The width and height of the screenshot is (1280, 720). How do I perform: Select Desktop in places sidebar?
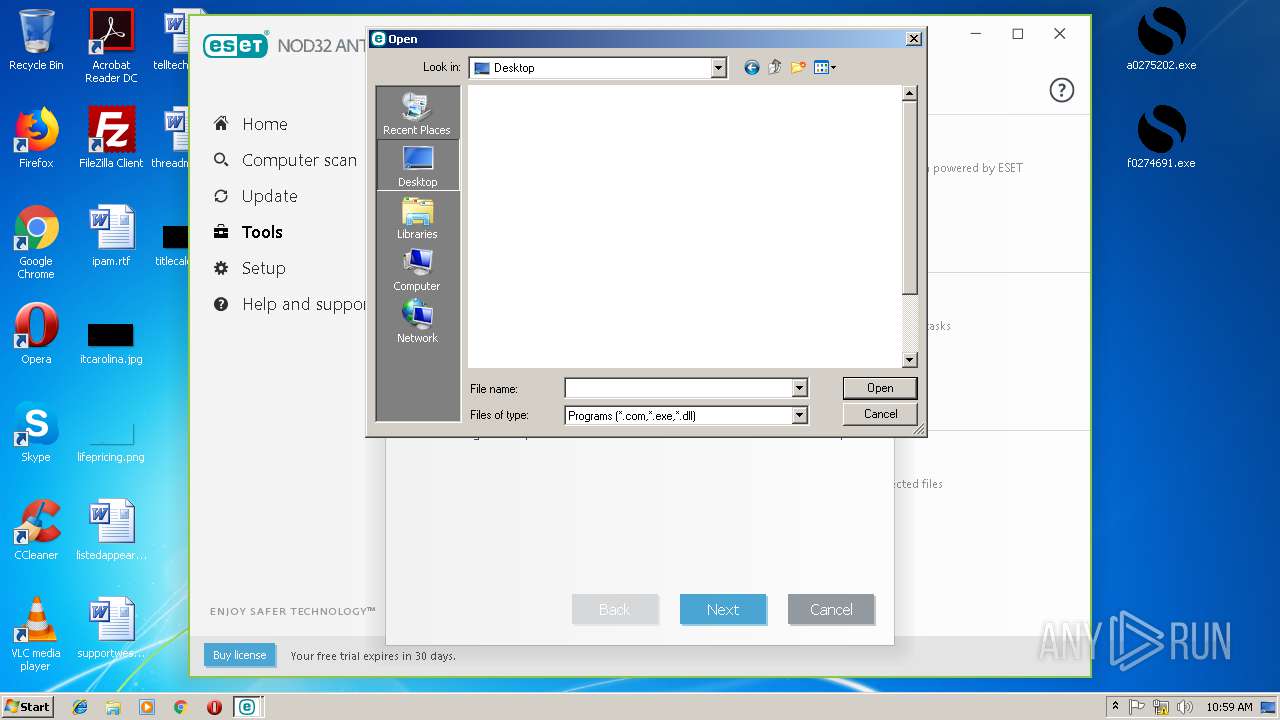click(417, 166)
